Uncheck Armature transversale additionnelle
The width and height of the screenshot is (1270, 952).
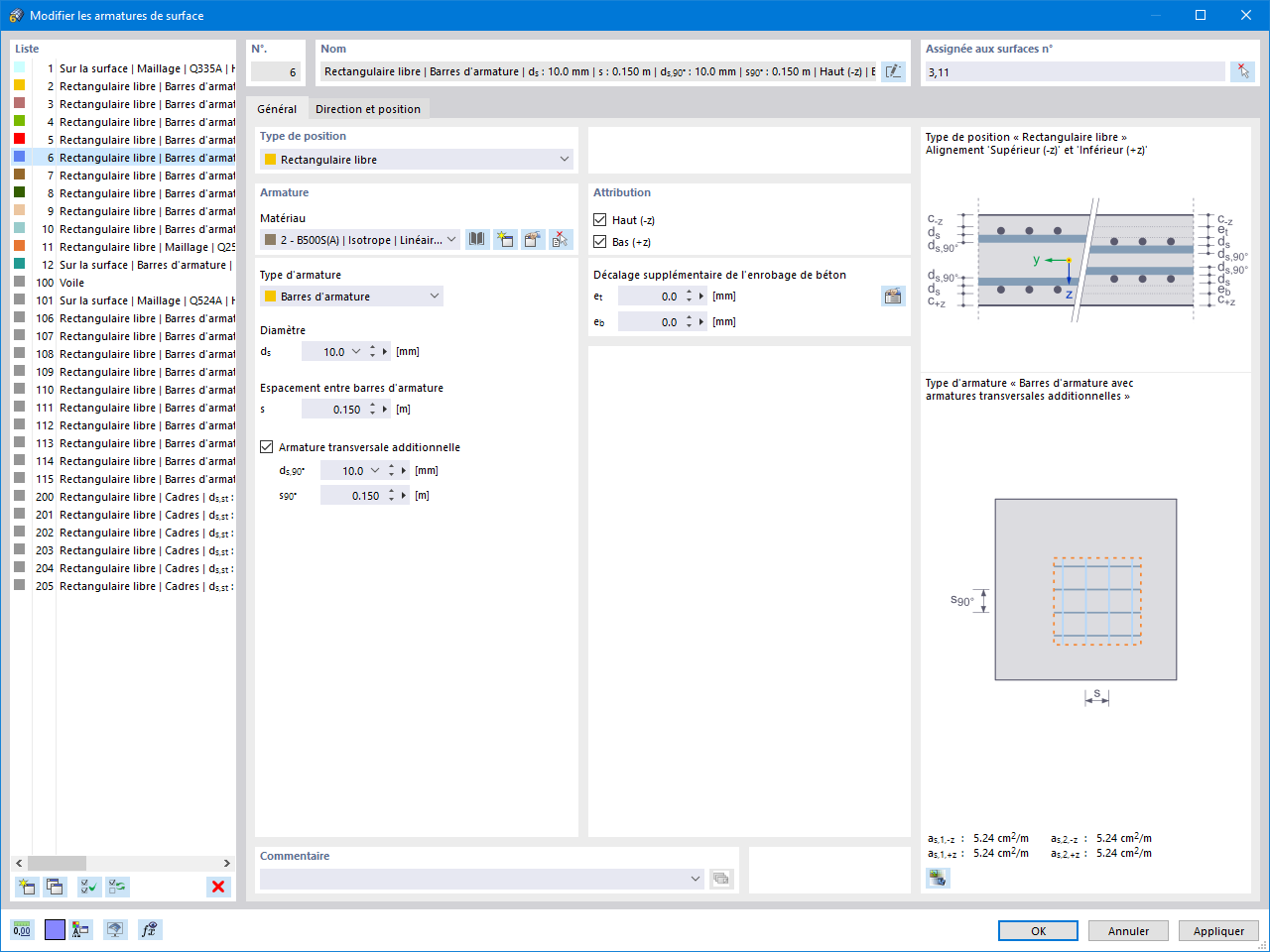(x=267, y=447)
